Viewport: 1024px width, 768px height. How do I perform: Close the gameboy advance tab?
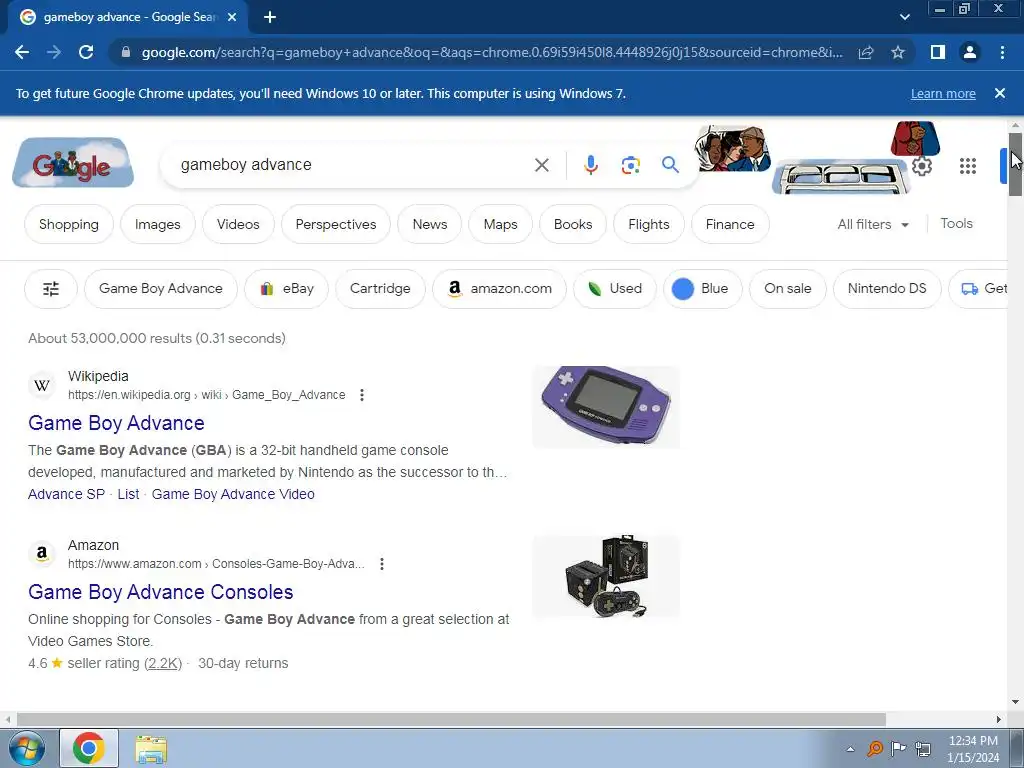232,17
